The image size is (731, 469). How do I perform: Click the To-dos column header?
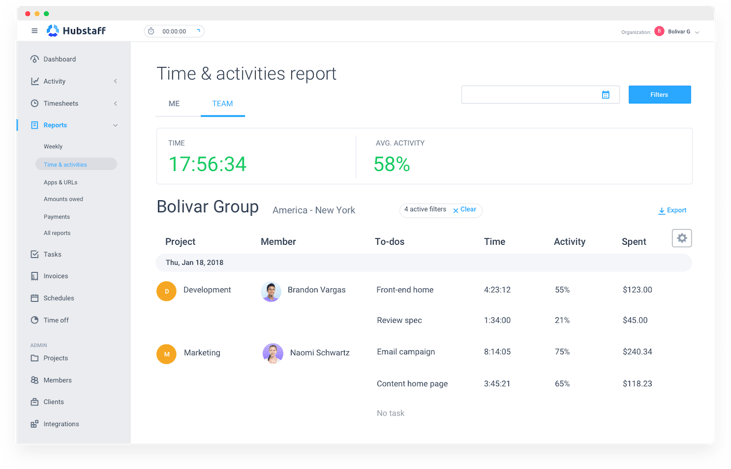pyautogui.click(x=389, y=241)
